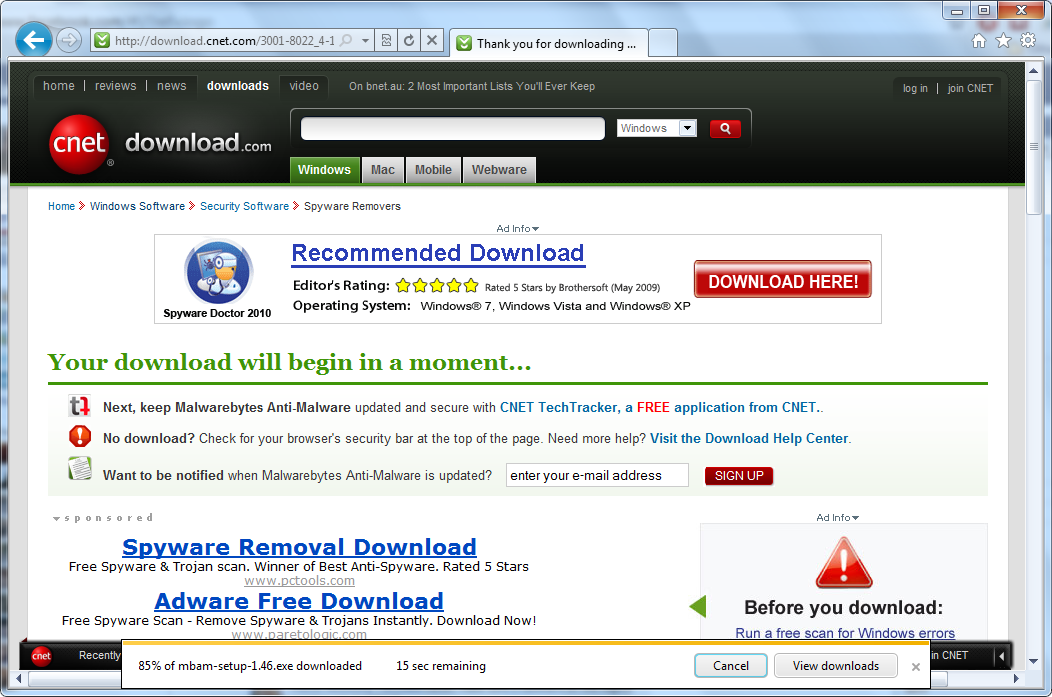
Task: Open the 'Recommended Download' link
Action: tap(437, 253)
